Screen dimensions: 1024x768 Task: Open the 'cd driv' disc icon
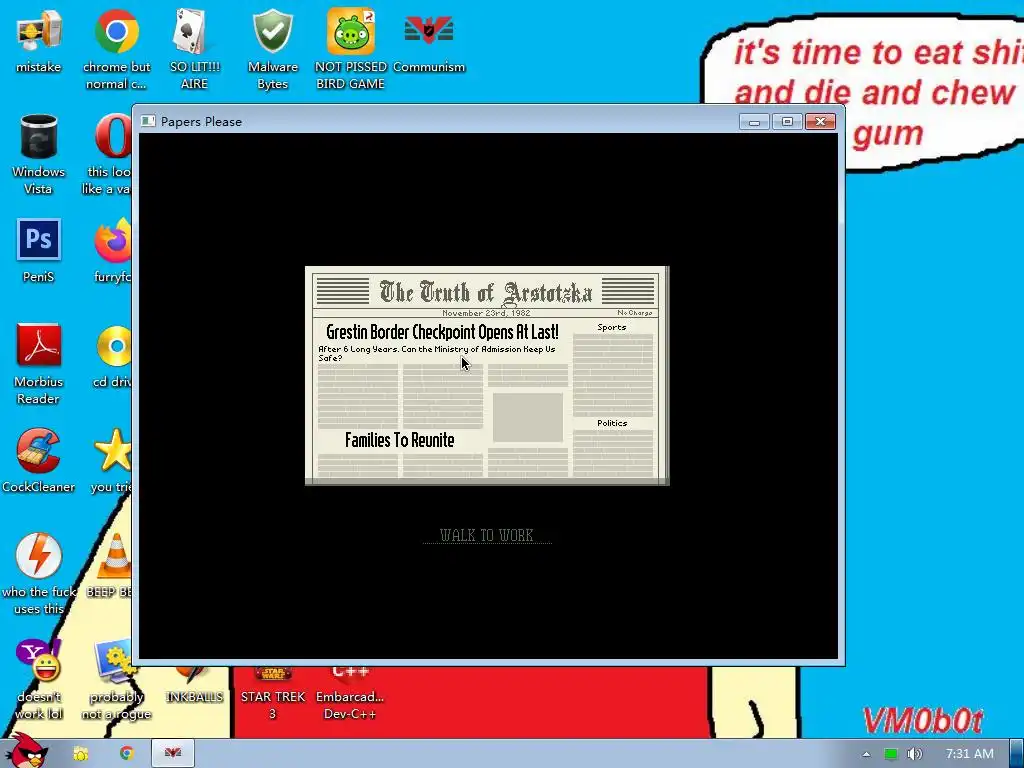[114, 357]
